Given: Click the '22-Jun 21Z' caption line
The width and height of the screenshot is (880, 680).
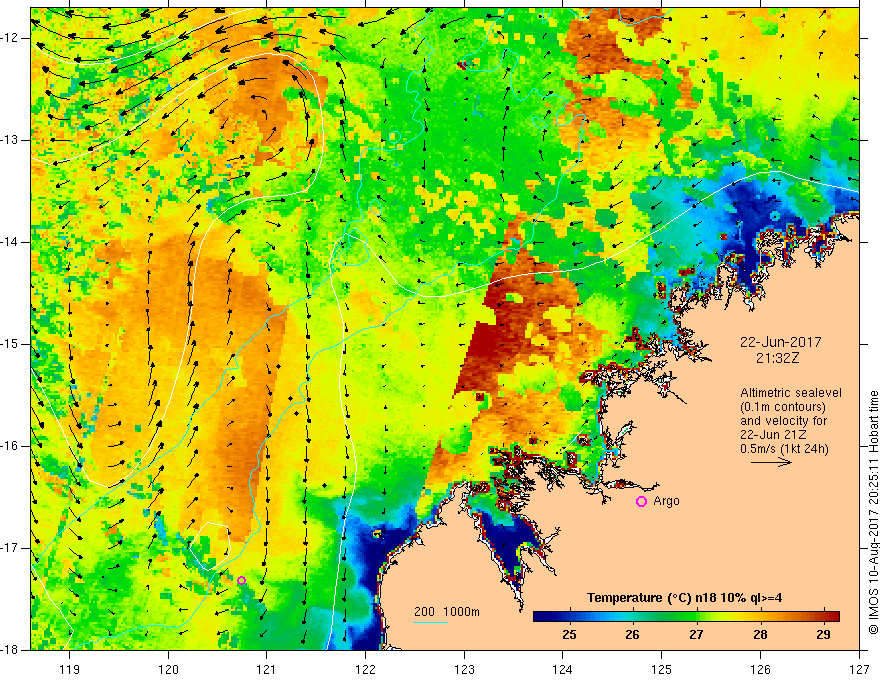Looking at the screenshot, I should (773, 435).
